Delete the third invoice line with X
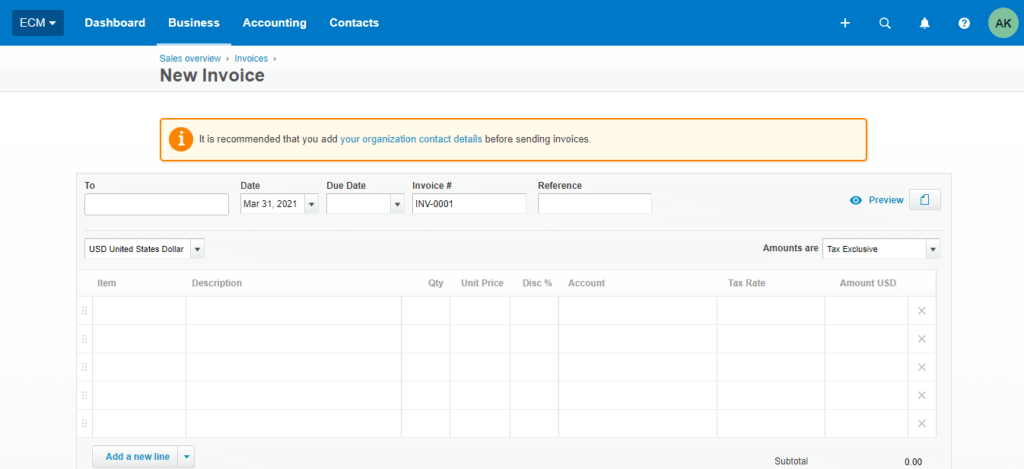The image size is (1024, 469). pos(922,367)
